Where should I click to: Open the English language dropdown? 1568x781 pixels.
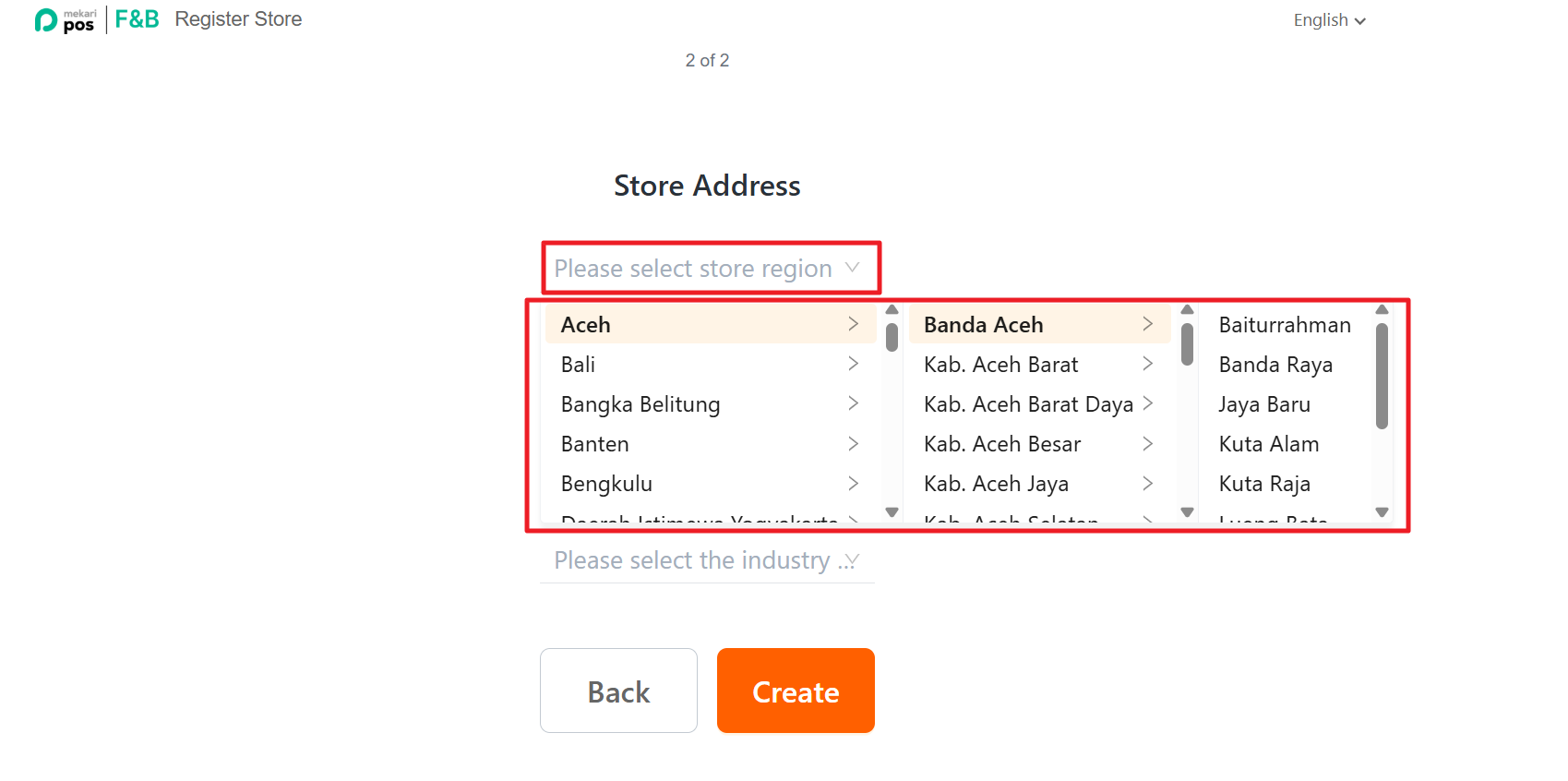click(1328, 20)
